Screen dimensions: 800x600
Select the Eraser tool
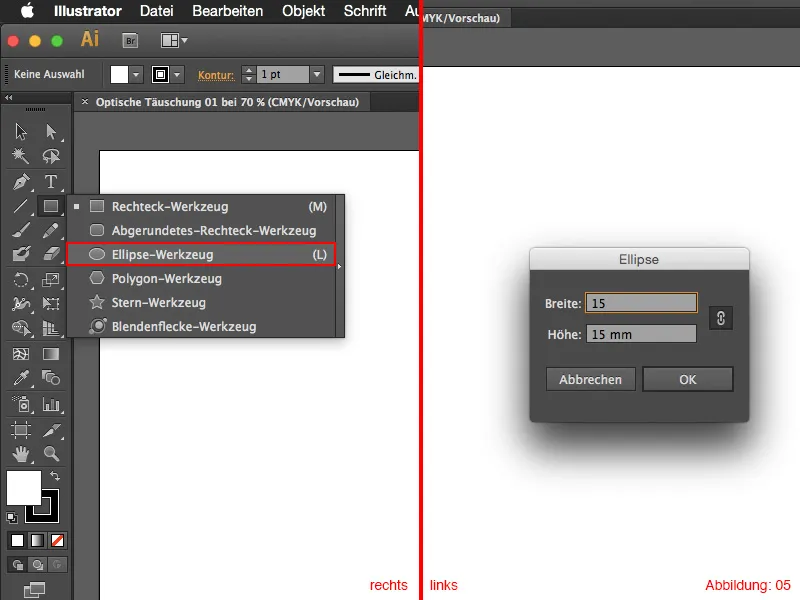click(x=51, y=254)
